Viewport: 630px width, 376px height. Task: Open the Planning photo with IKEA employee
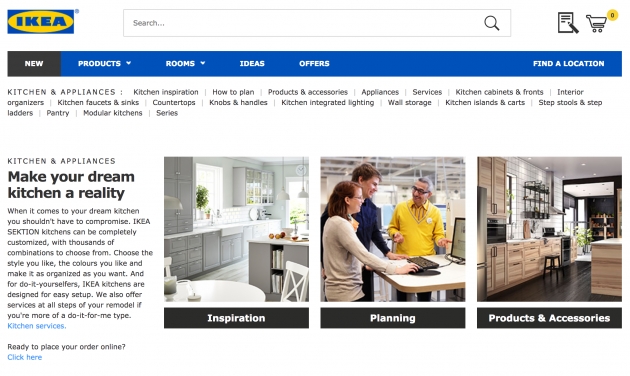[393, 229]
